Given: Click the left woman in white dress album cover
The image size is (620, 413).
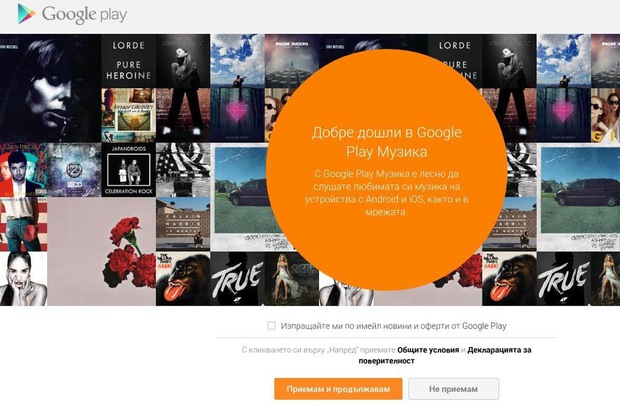Looking at the screenshot, I should 292,281.
